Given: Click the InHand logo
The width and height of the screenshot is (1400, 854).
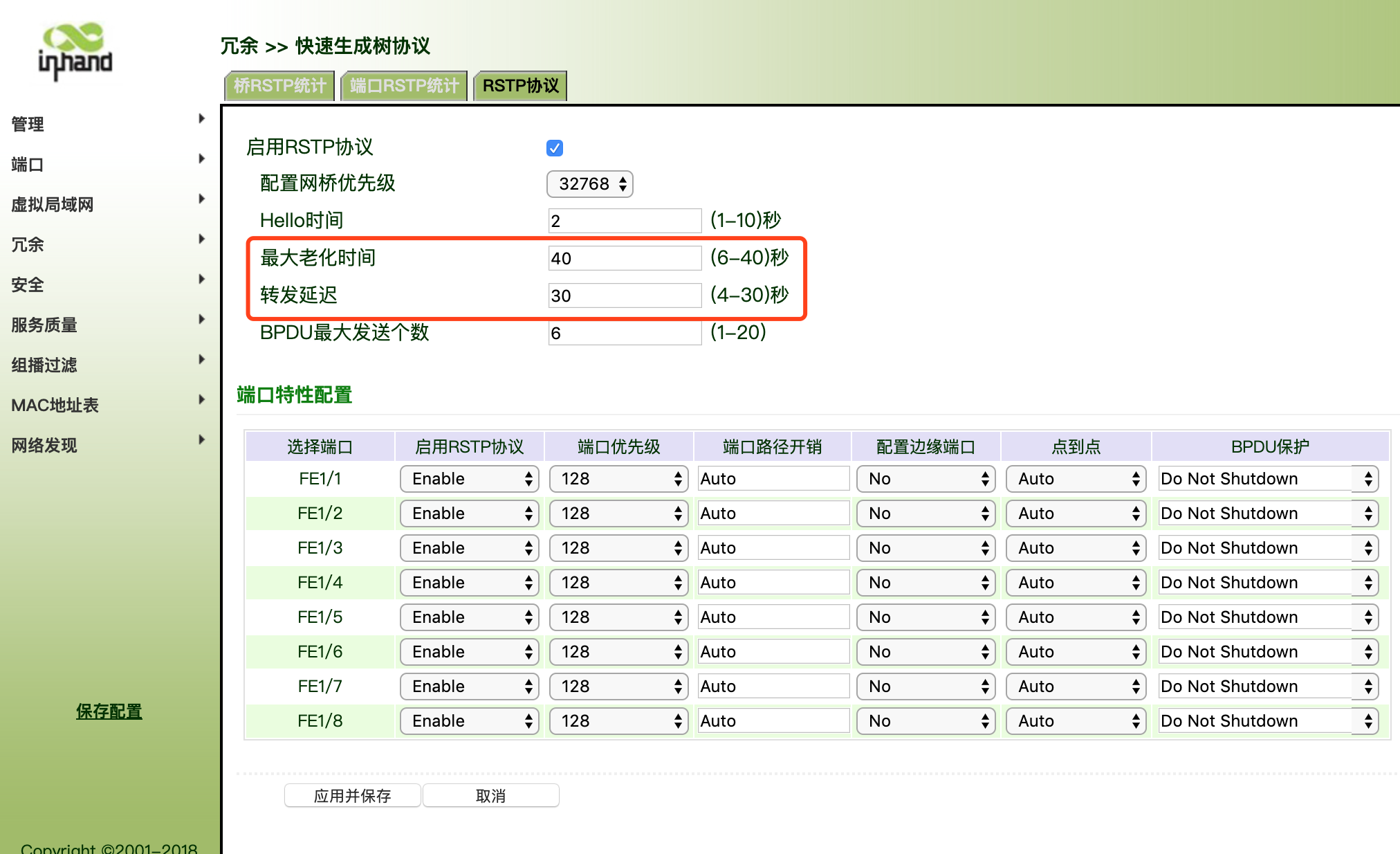Looking at the screenshot, I should pos(75,51).
